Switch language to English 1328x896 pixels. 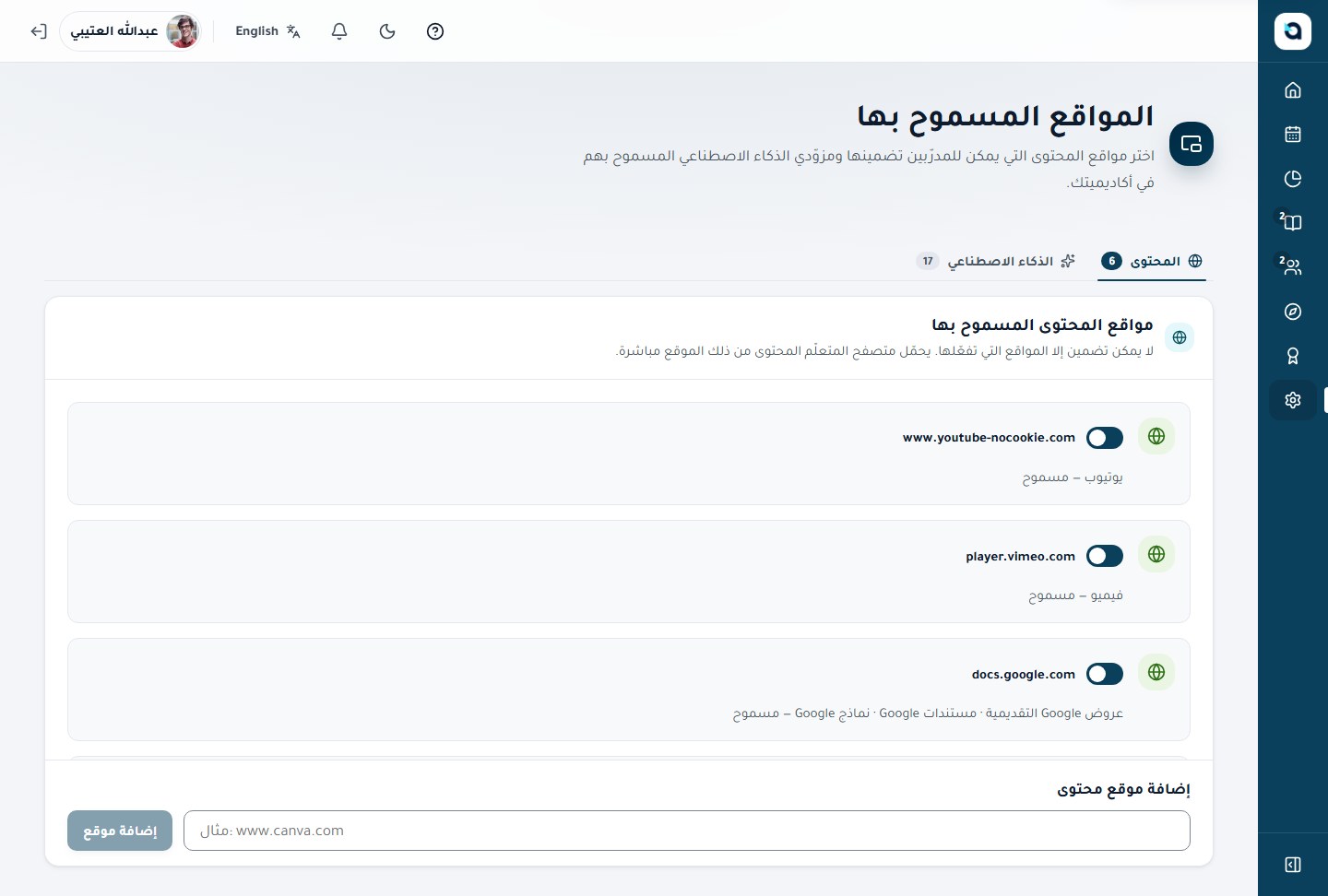click(x=267, y=31)
